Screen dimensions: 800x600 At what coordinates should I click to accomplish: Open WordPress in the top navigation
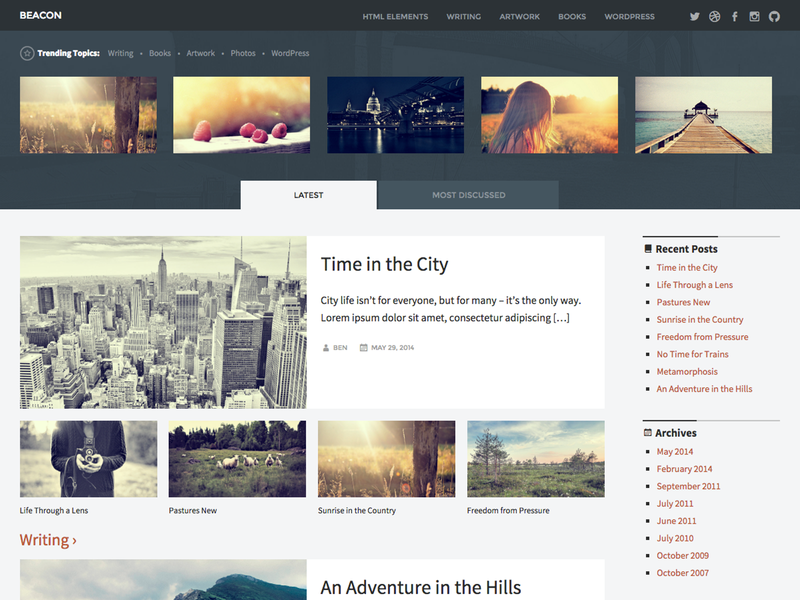(x=630, y=16)
